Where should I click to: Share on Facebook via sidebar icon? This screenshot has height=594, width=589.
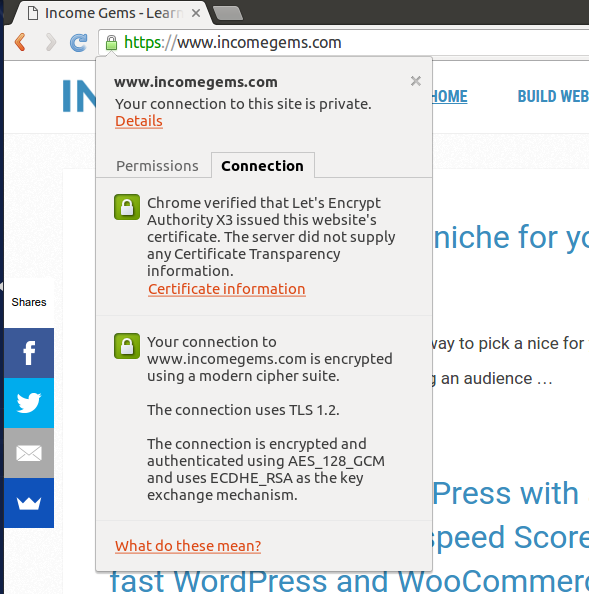click(29, 353)
